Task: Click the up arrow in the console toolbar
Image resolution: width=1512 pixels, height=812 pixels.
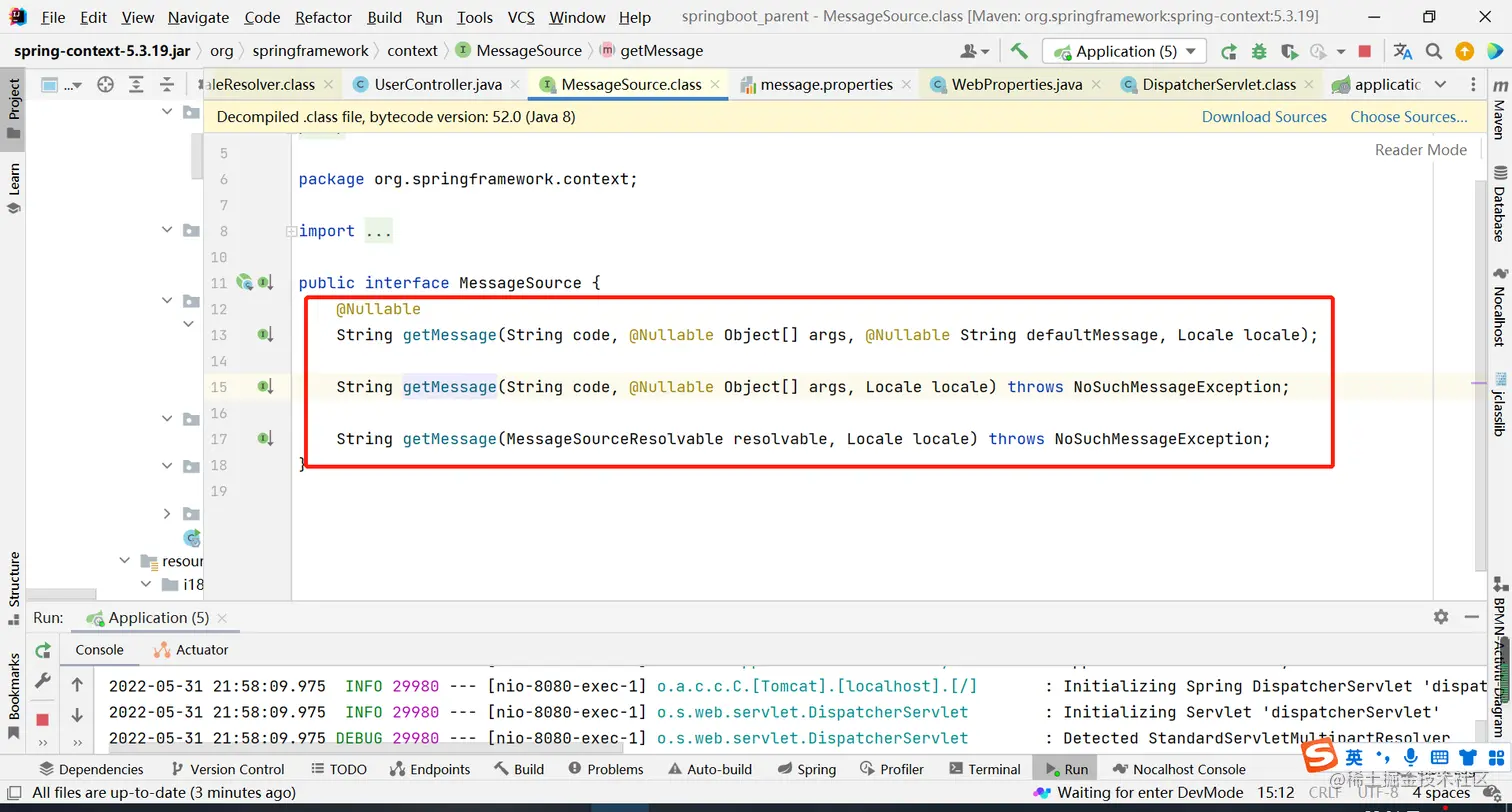Action: (x=77, y=685)
